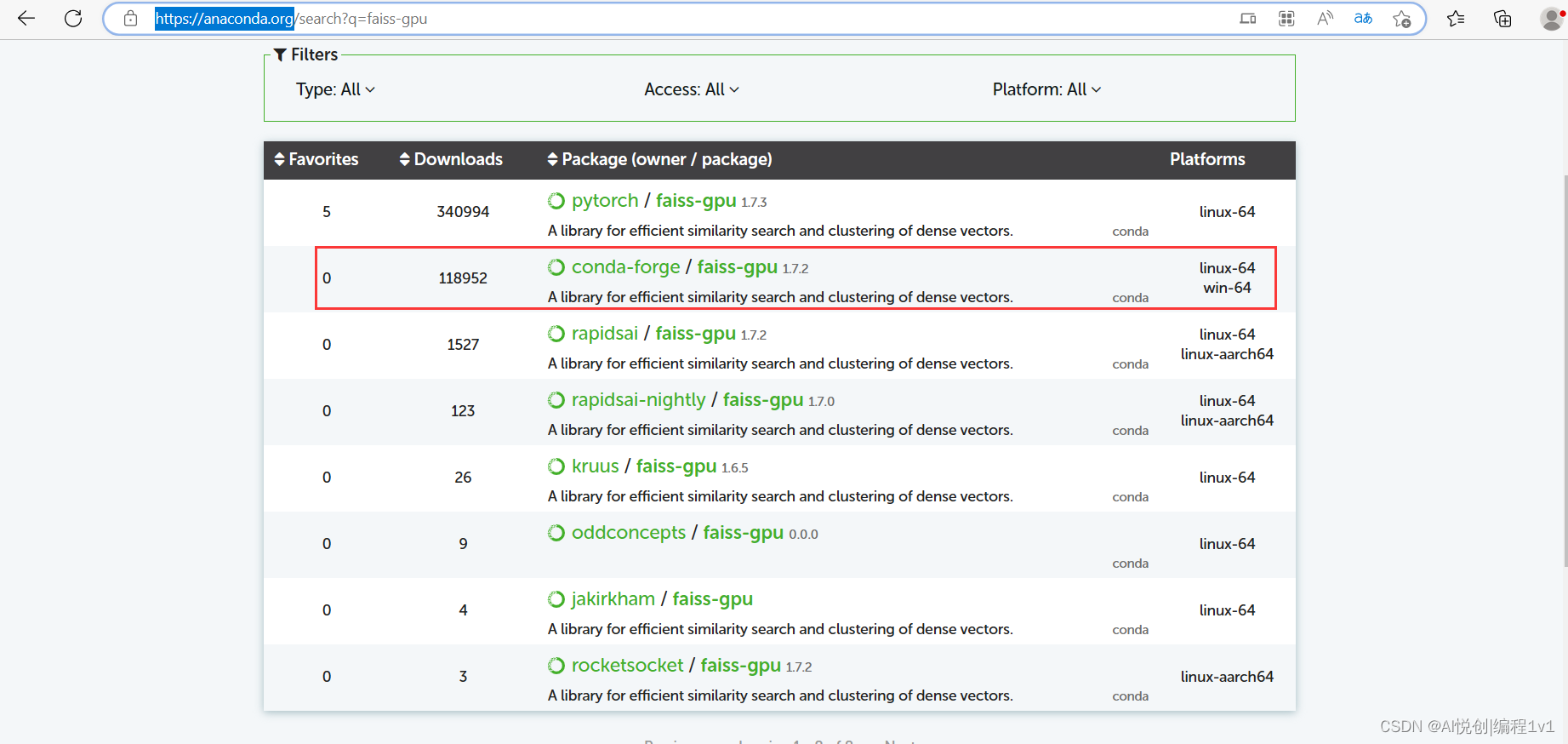Open the kruus owner link
Image resolution: width=1568 pixels, height=744 pixels.
pos(596,466)
